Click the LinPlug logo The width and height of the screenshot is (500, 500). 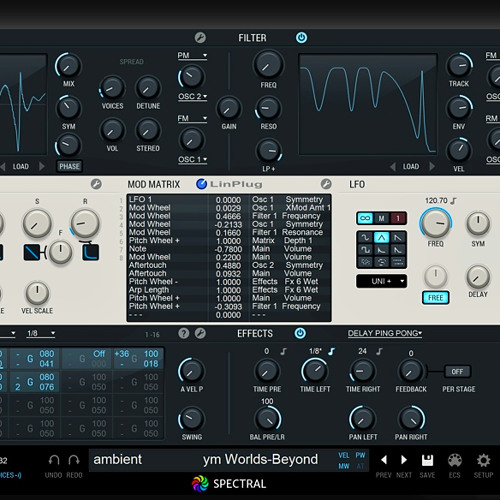[229, 184]
